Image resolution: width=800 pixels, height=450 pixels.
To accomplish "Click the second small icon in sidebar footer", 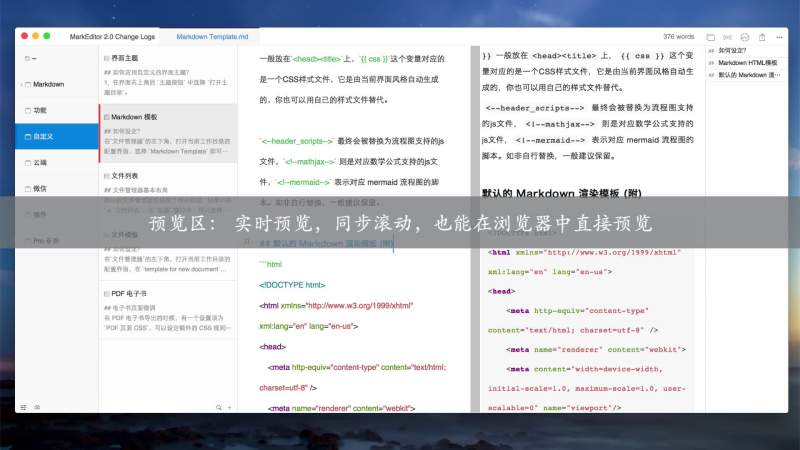I will [37, 407].
